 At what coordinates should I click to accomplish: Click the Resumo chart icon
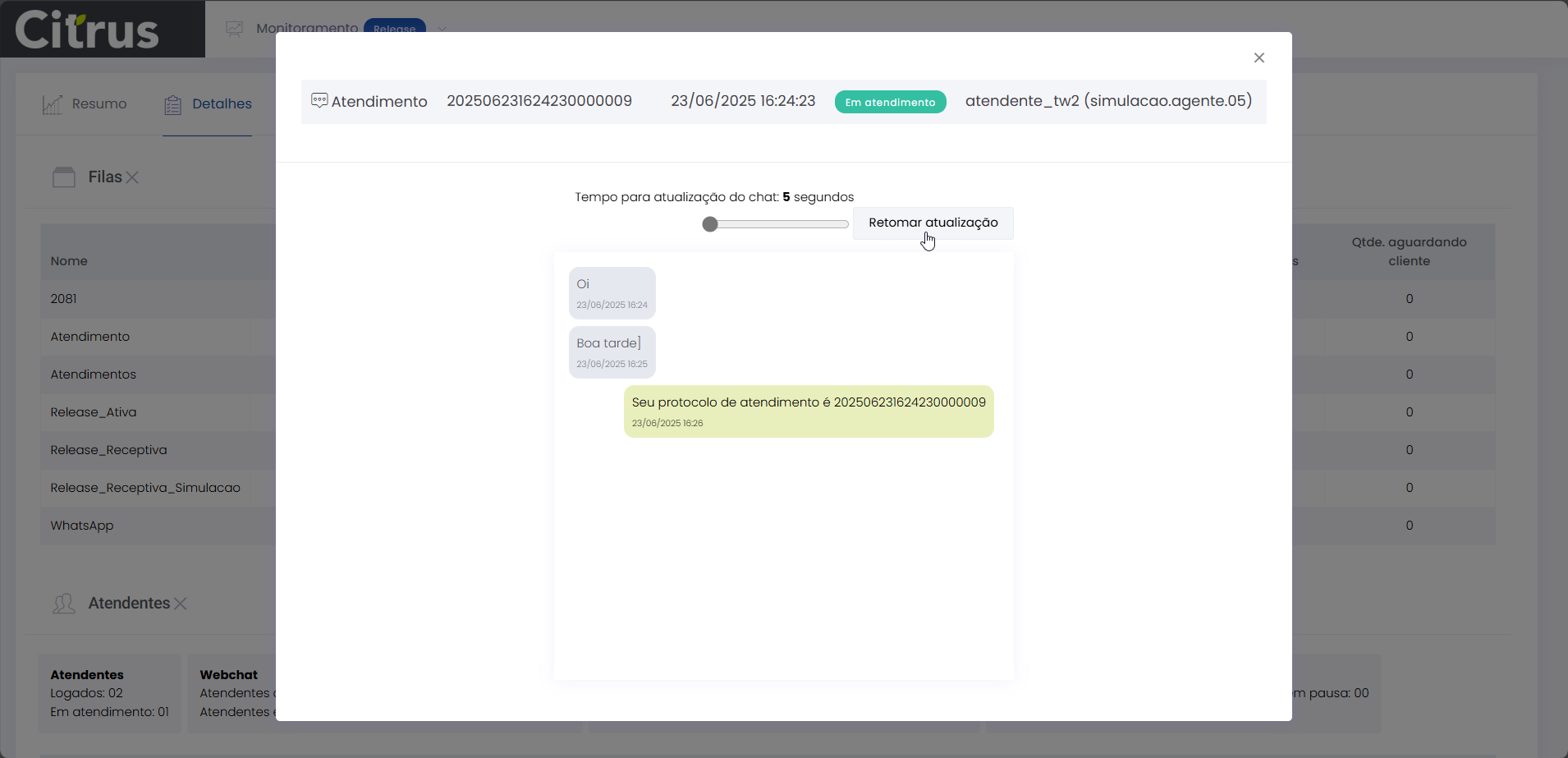click(53, 104)
